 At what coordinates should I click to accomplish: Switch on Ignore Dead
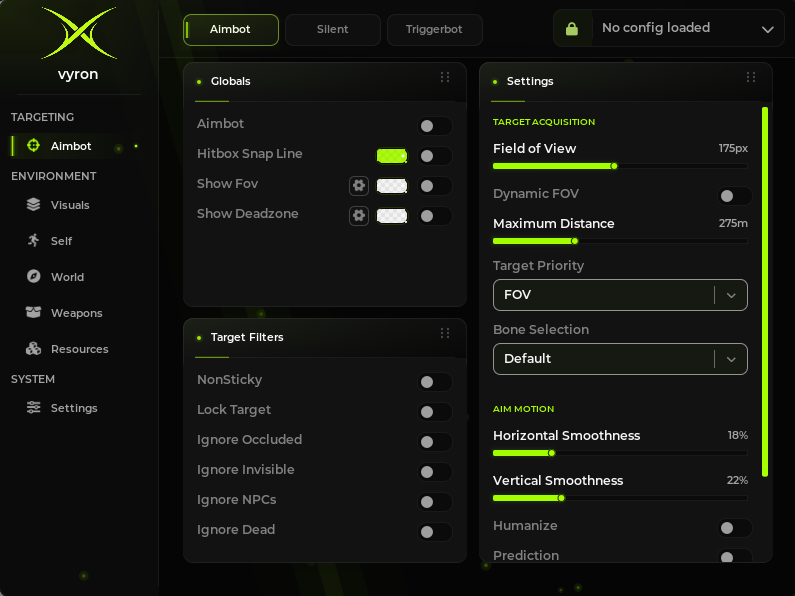coord(435,532)
